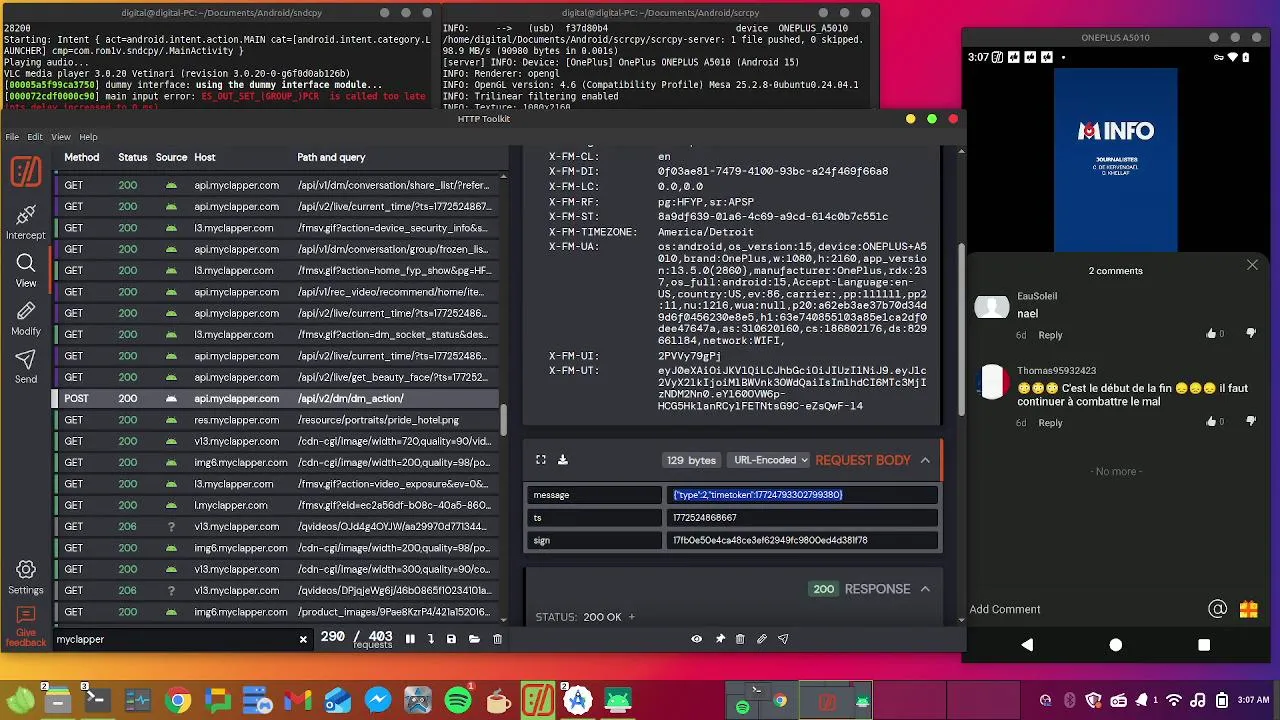Viewport: 1280px width, 720px height.
Task: Click the Host column header
Action: click(x=205, y=157)
